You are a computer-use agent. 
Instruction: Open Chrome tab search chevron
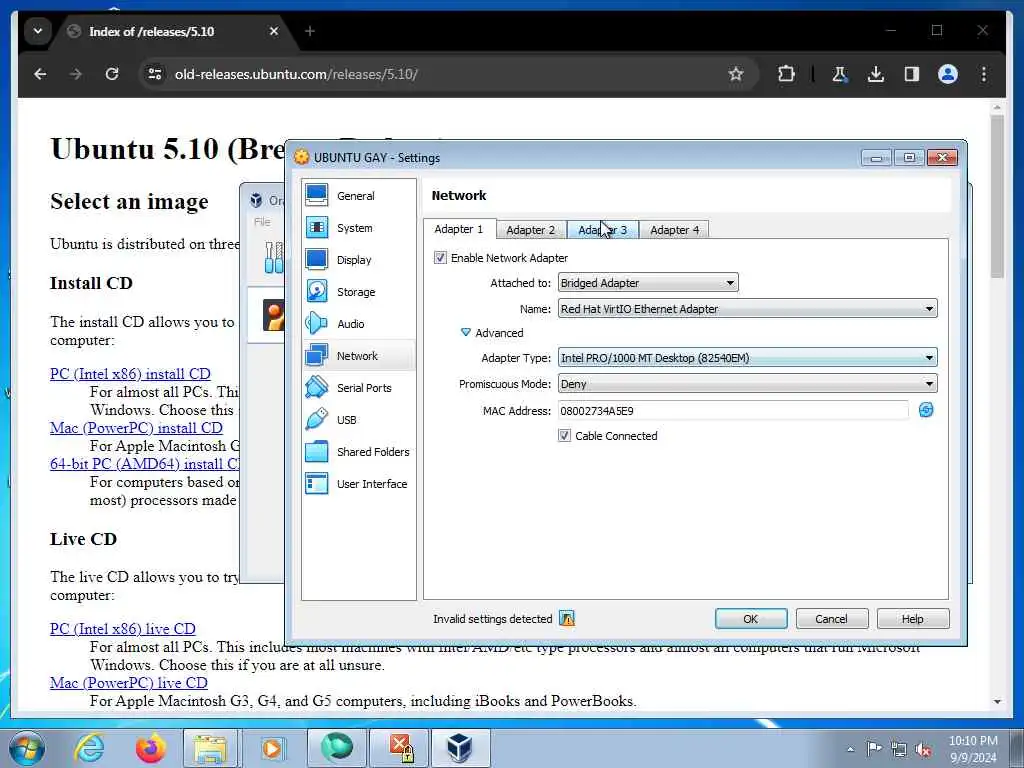[38, 31]
